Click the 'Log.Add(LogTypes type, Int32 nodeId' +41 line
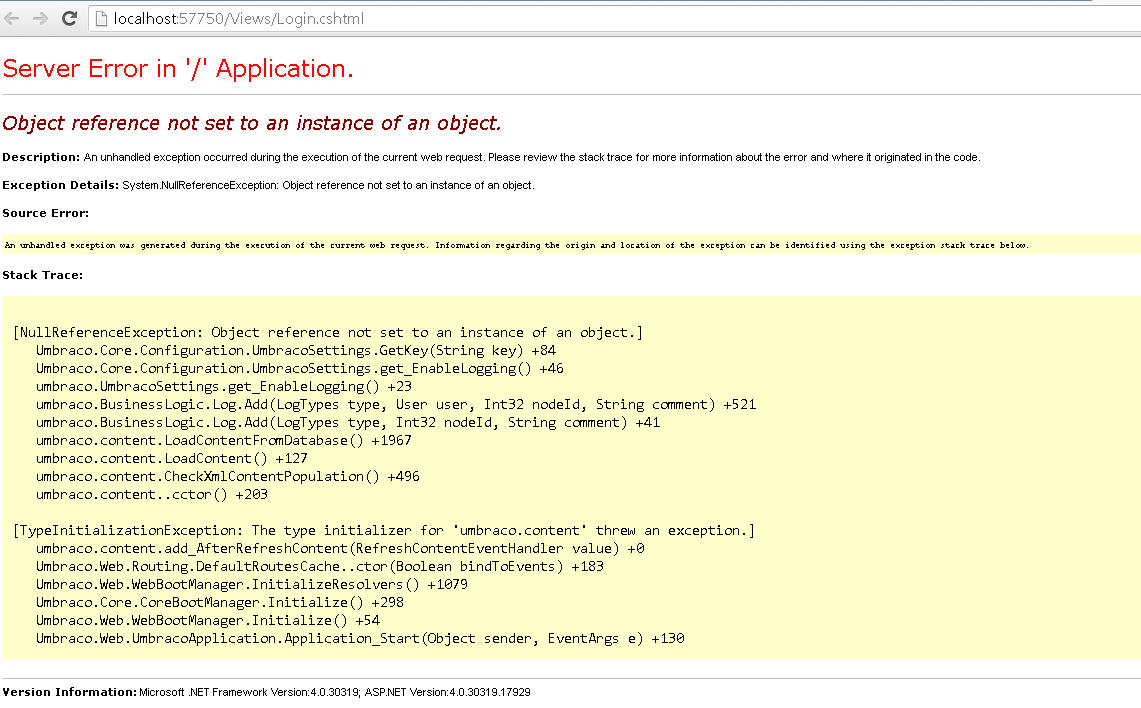Viewport: 1141px width, 708px height. click(348, 423)
